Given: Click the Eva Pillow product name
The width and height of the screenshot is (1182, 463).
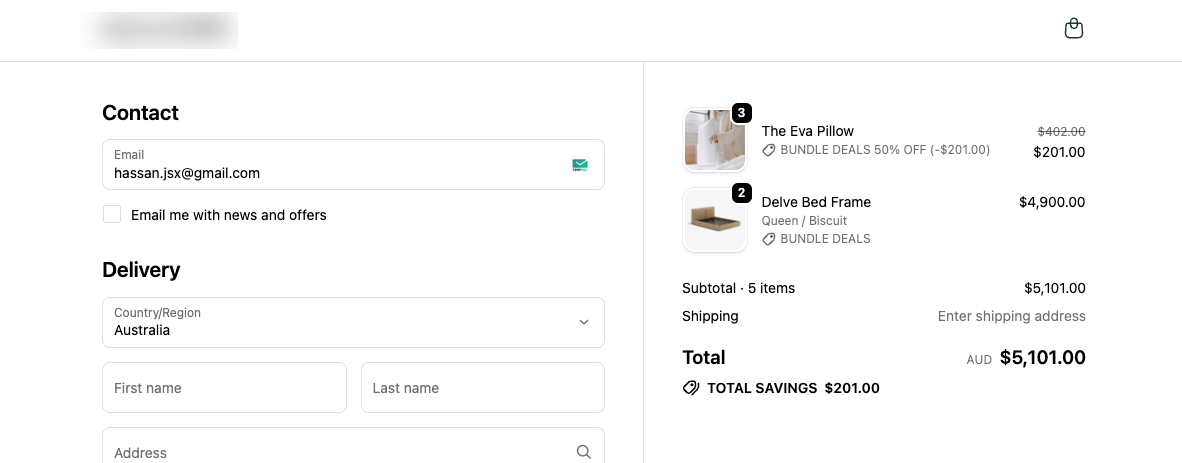Looking at the screenshot, I should pyautogui.click(x=807, y=131).
